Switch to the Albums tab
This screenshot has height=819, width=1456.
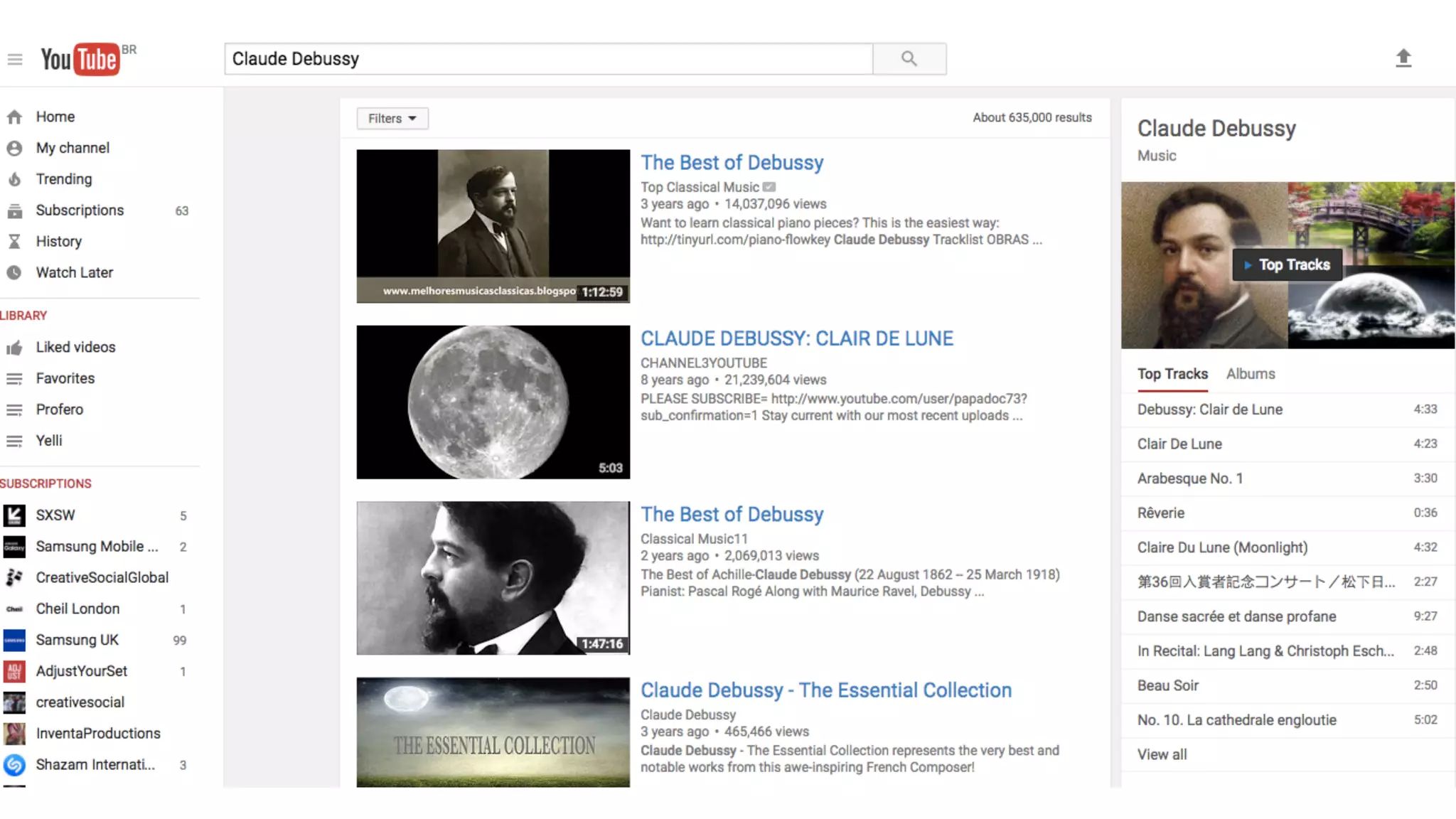[x=1250, y=374]
